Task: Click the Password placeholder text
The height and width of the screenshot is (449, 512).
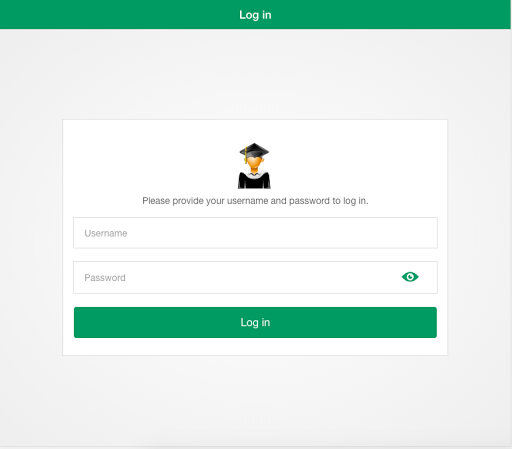Action: [x=105, y=278]
